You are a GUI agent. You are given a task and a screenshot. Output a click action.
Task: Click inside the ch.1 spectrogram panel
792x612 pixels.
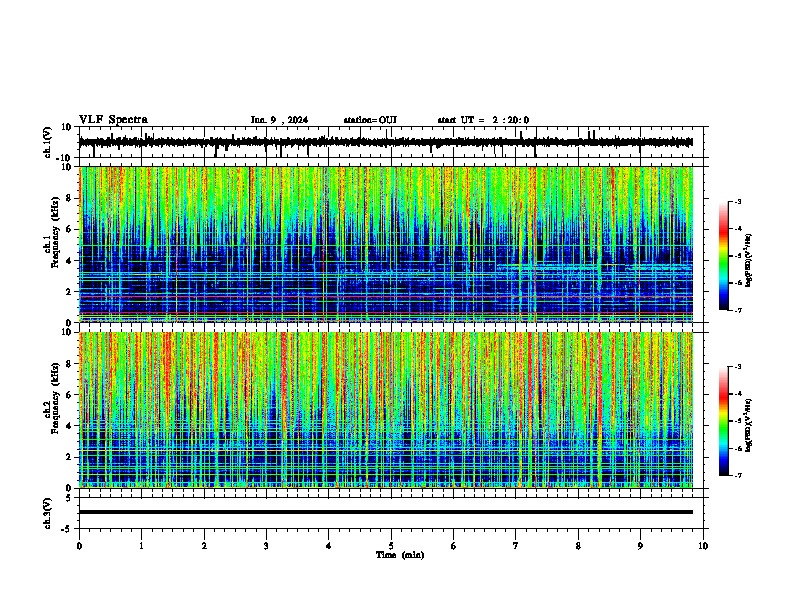click(386, 244)
